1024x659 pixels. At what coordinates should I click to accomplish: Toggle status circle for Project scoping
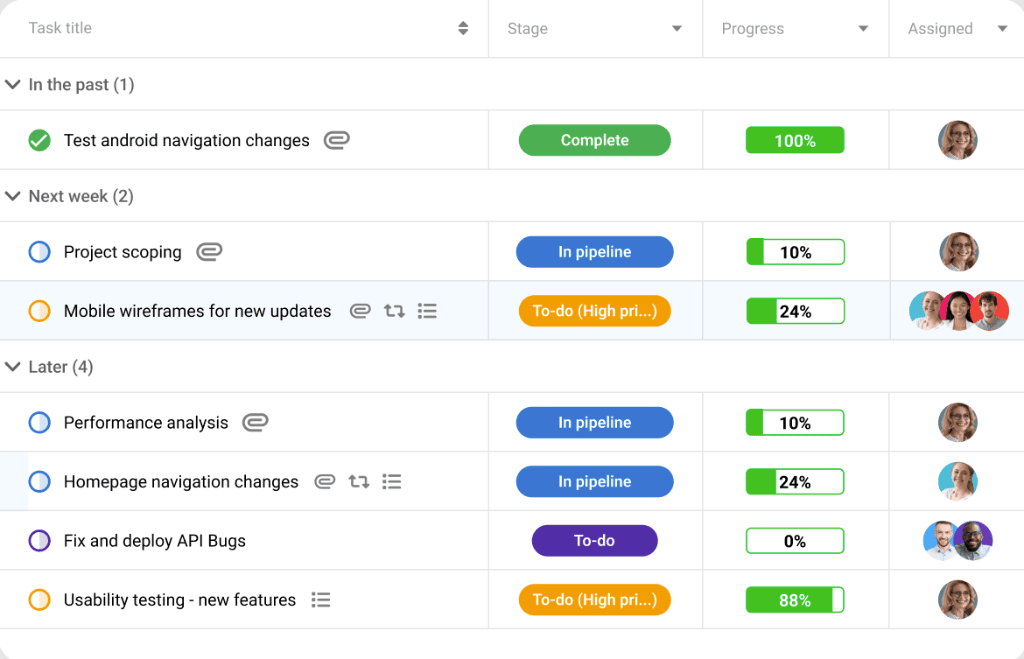pyautogui.click(x=40, y=252)
